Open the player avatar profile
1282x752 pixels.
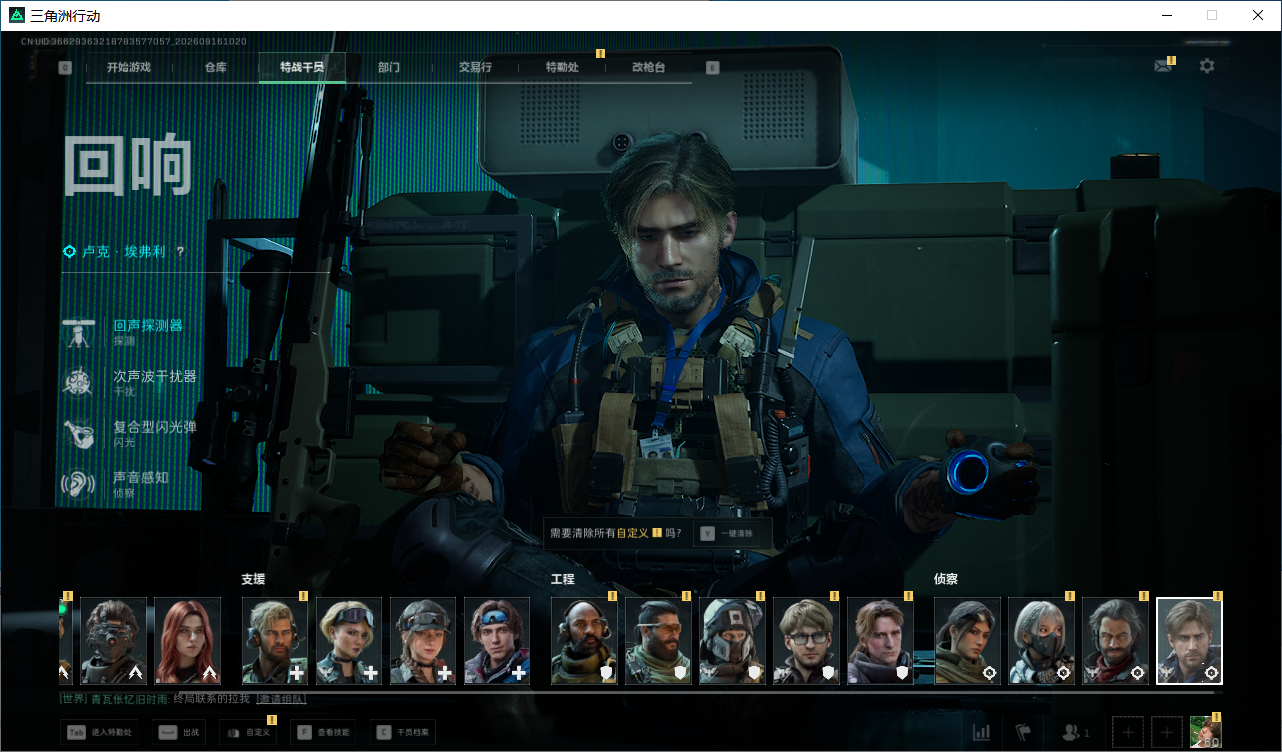(1205, 732)
